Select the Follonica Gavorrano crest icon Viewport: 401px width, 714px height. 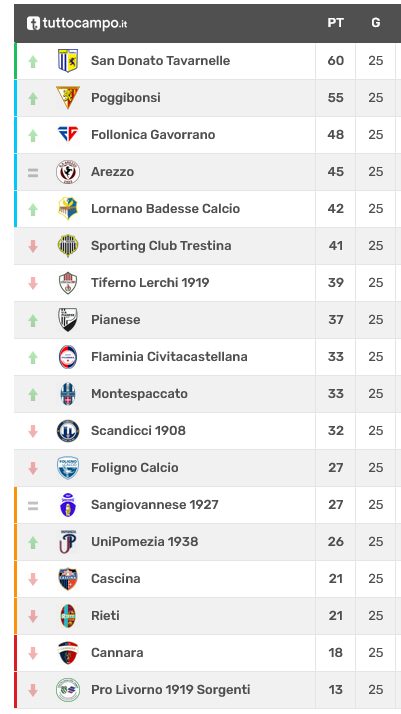point(68,134)
